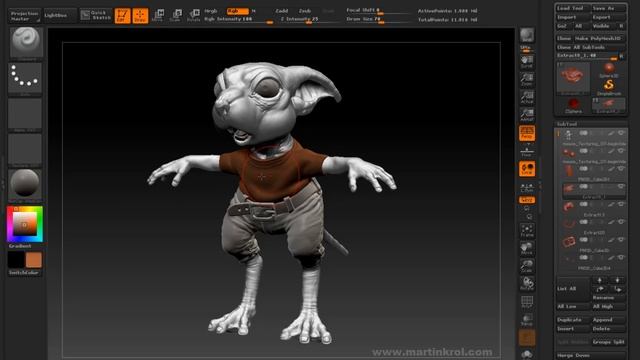The image size is (640, 360).
Task: Switch to Scale transform mode in top bar
Action: [x=176, y=16]
